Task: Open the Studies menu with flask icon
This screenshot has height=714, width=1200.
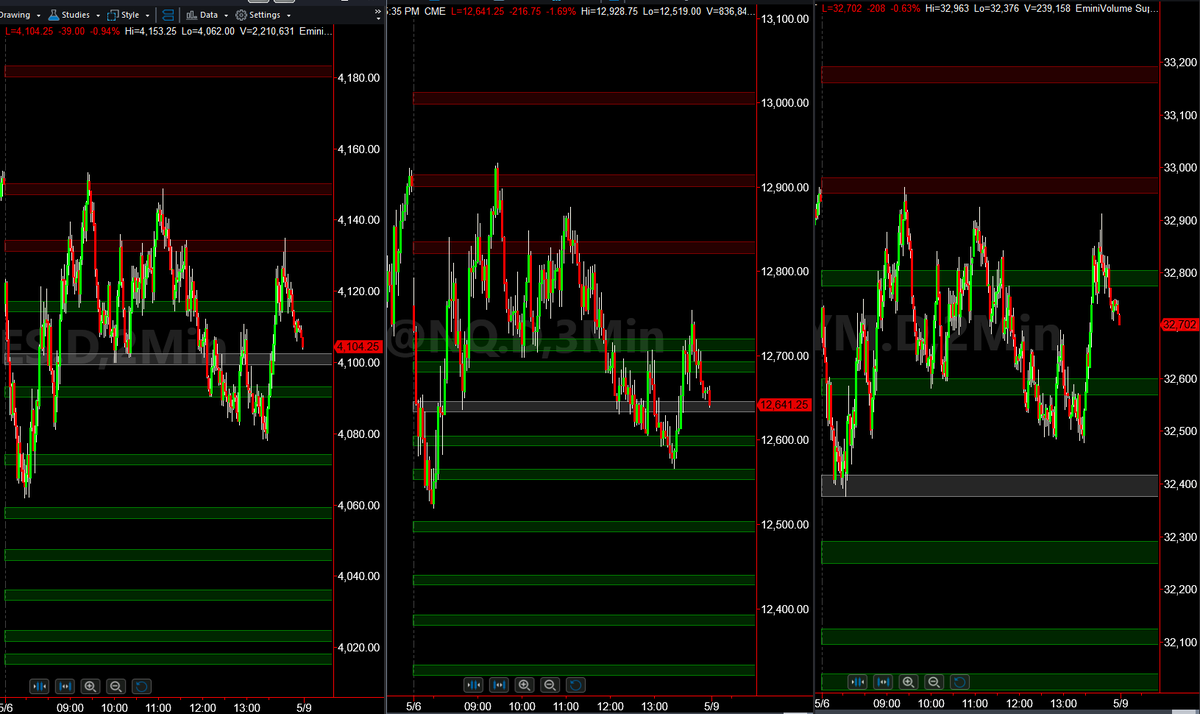Action: click(x=75, y=15)
